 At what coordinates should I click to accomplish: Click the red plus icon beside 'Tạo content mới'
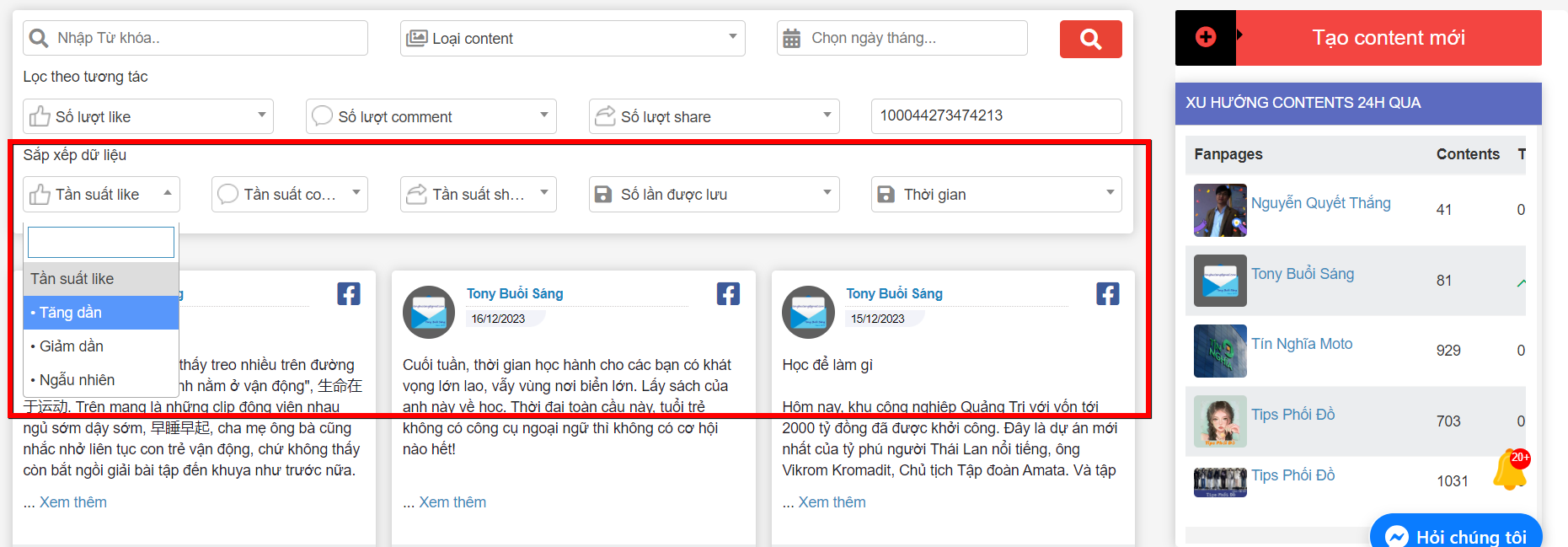click(1206, 37)
